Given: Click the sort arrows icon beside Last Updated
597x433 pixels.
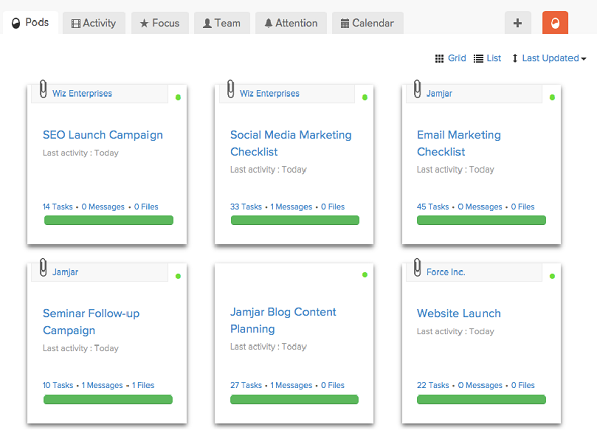Looking at the screenshot, I should [x=515, y=58].
